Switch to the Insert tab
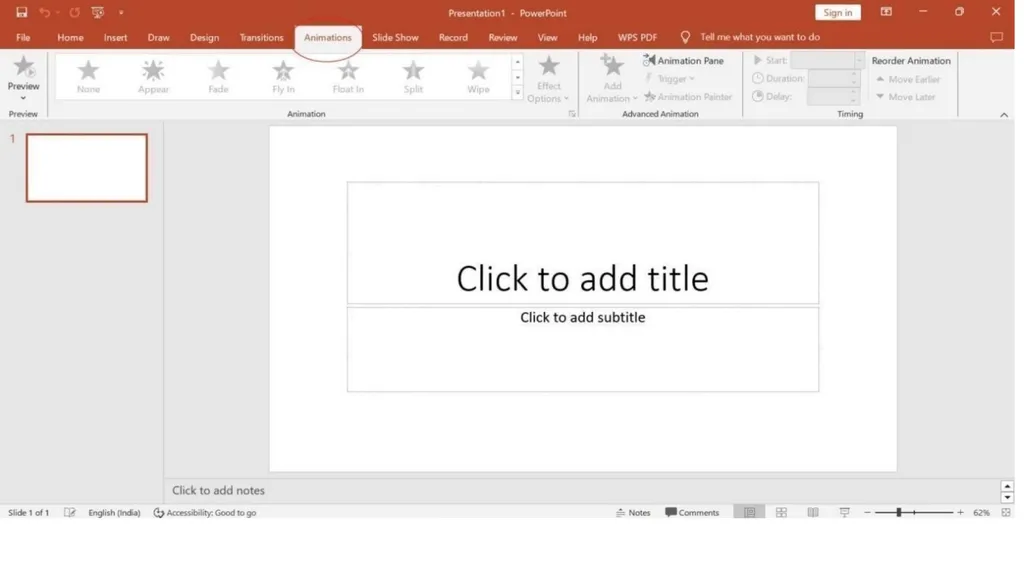This screenshot has height=575, width=1024. [116, 37]
